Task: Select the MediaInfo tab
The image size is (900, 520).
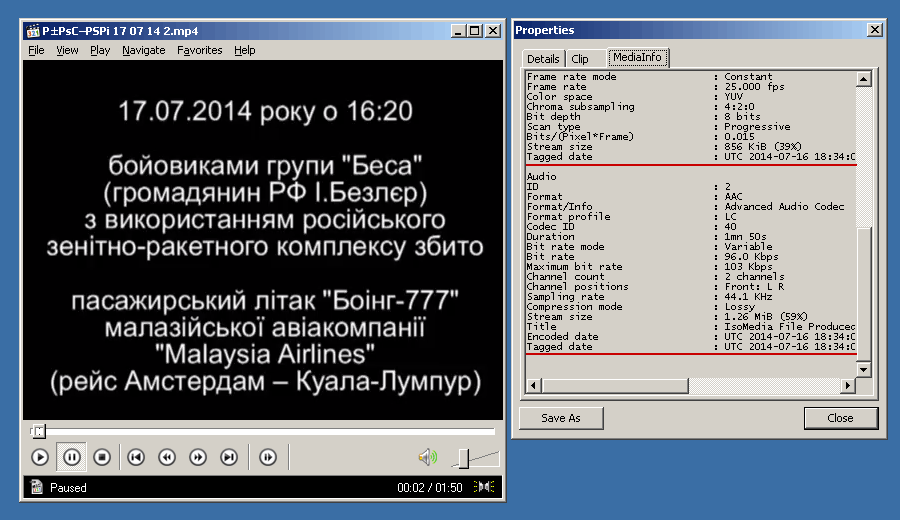Action: click(x=637, y=57)
